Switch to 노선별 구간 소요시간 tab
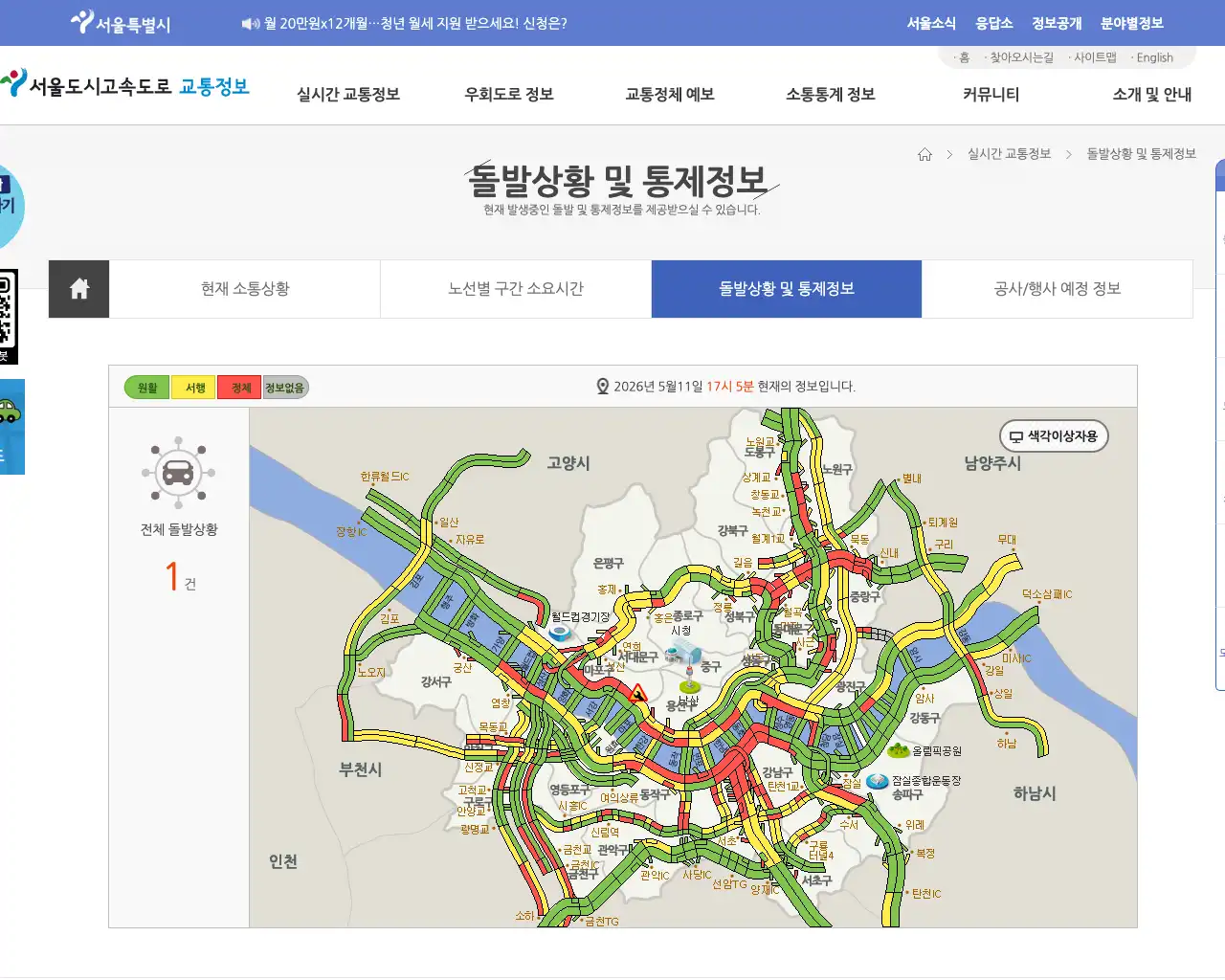Image resolution: width=1225 pixels, height=980 pixels. [516, 289]
